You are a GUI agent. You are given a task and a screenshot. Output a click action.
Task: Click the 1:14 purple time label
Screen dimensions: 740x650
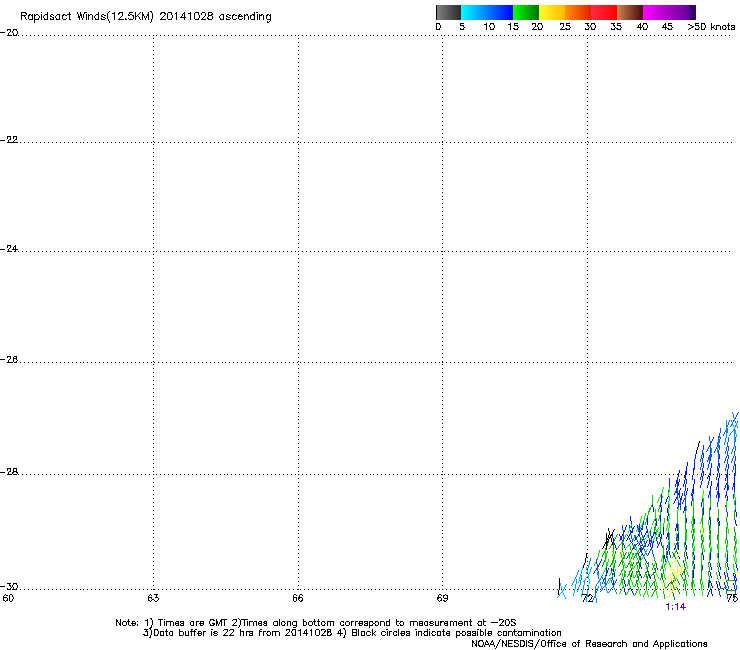(675, 607)
